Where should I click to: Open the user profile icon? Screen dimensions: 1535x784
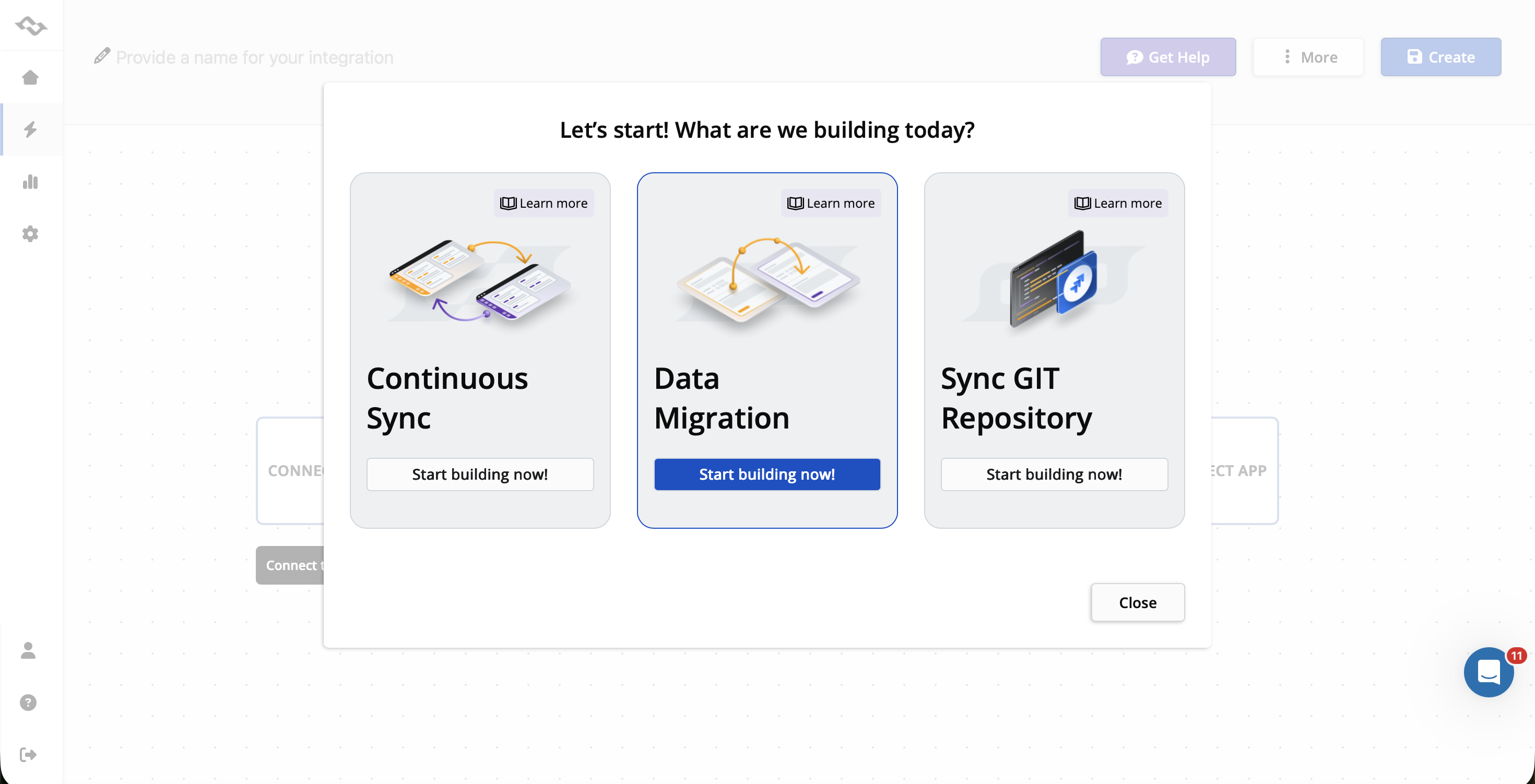point(28,650)
